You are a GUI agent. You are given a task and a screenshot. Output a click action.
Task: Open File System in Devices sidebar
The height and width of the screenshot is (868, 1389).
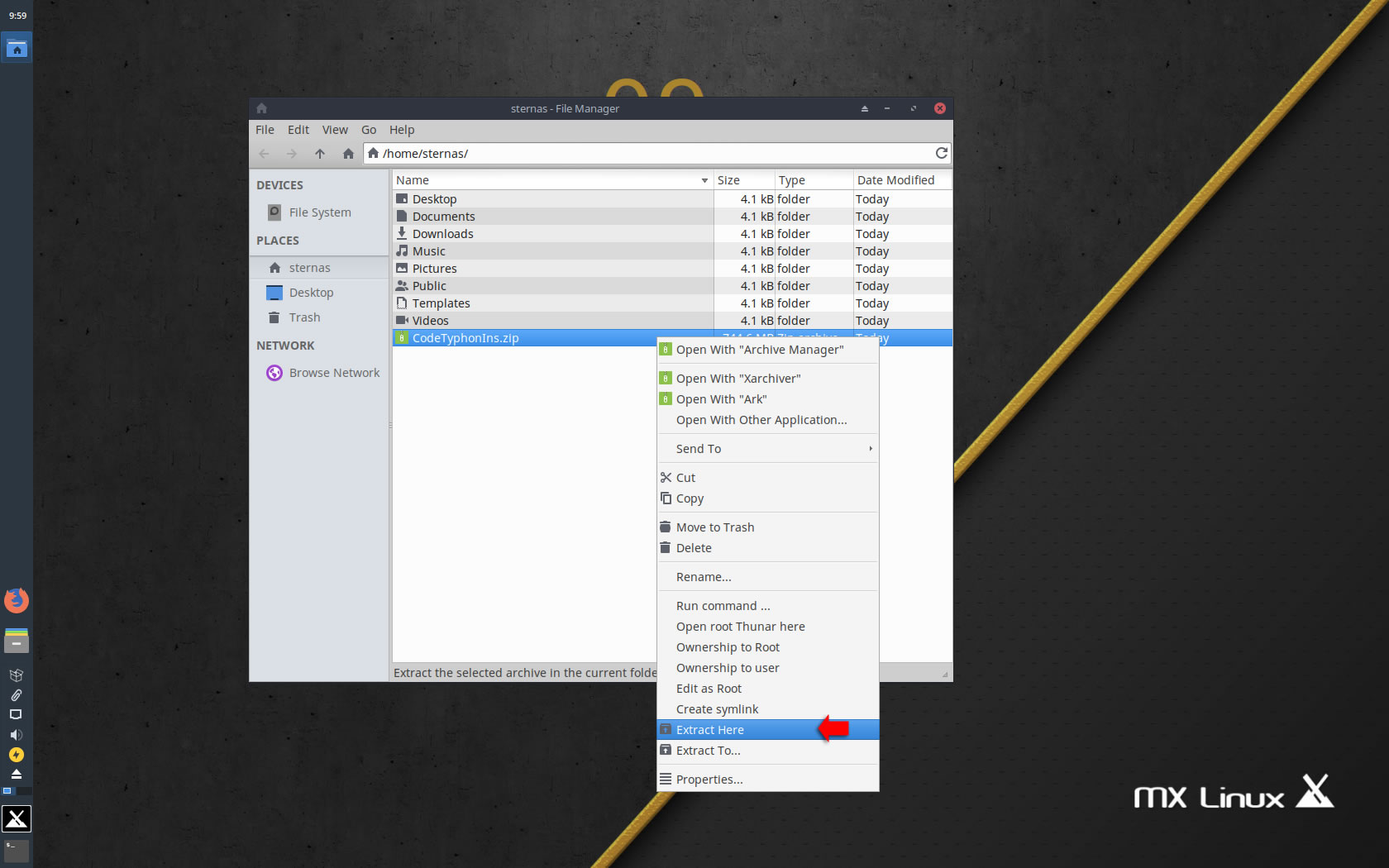pyautogui.click(x=319, y=212)
